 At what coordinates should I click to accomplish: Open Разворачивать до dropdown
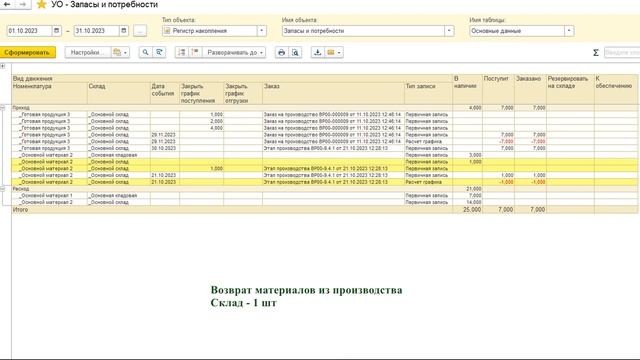coord(234,52)
